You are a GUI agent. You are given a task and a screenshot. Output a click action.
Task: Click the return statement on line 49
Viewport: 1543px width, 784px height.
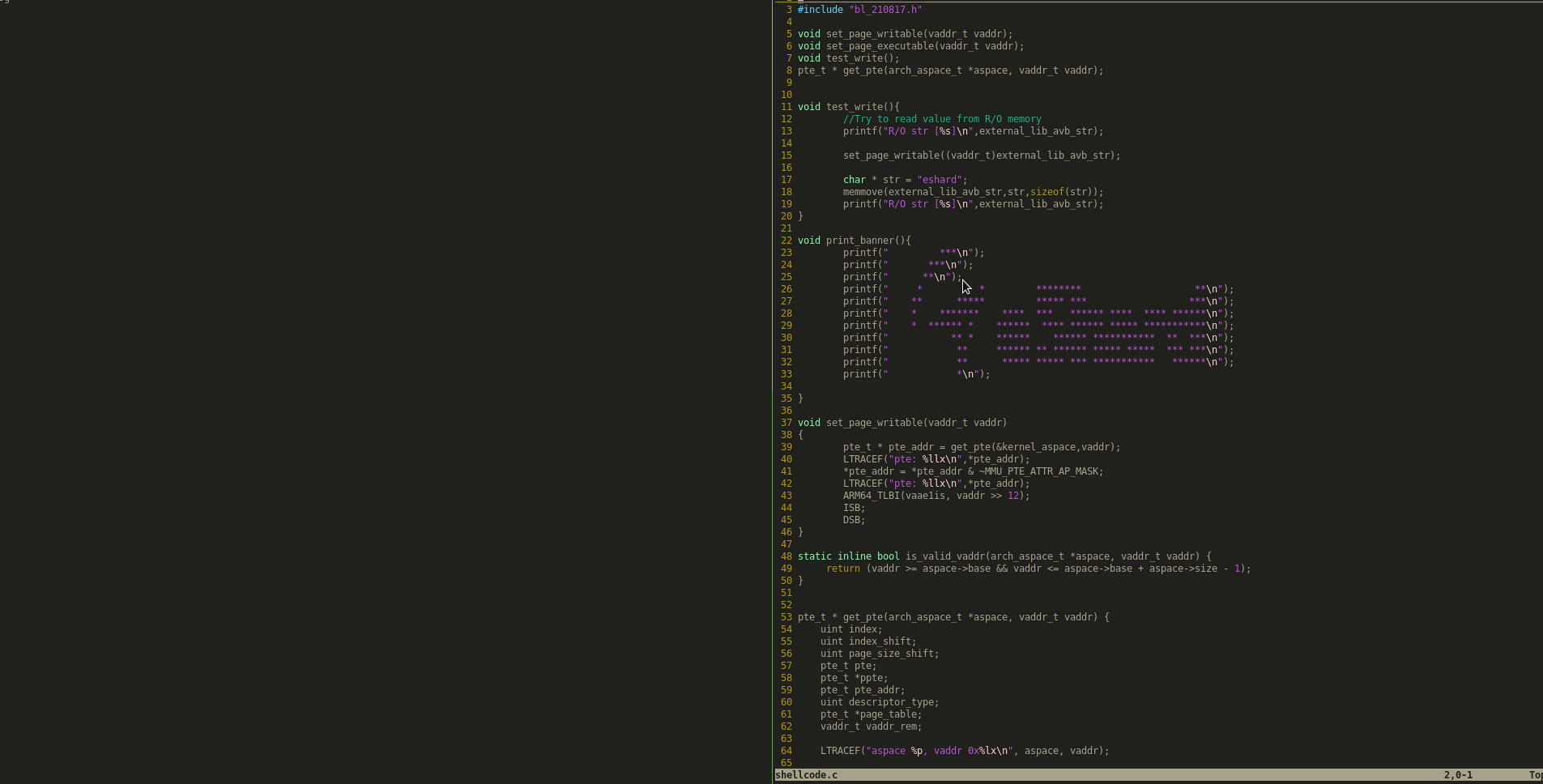842,568
